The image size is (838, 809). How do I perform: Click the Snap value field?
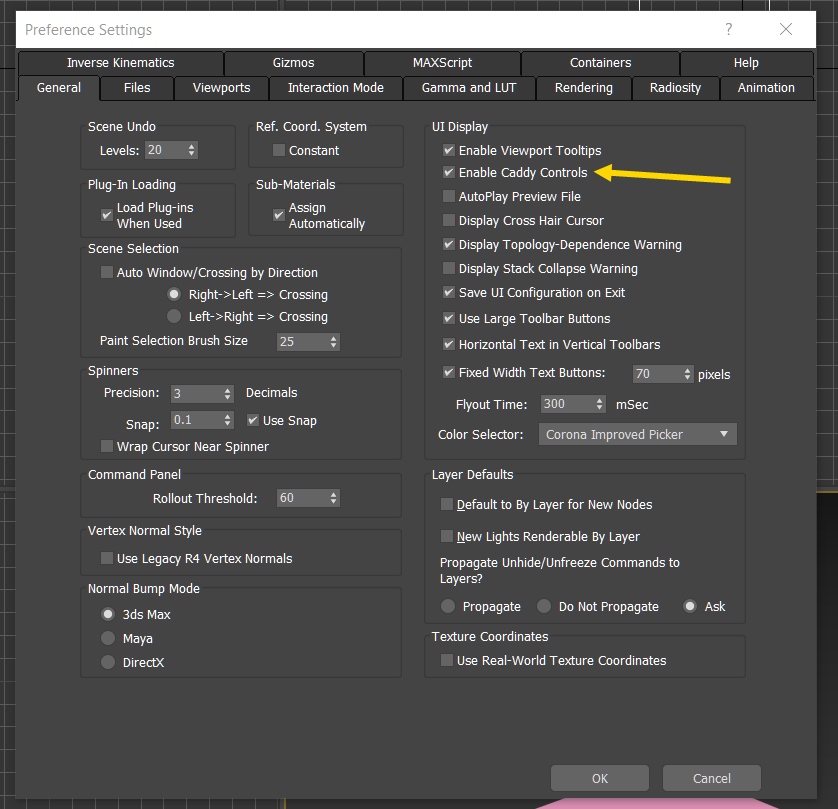pos(196,420)
